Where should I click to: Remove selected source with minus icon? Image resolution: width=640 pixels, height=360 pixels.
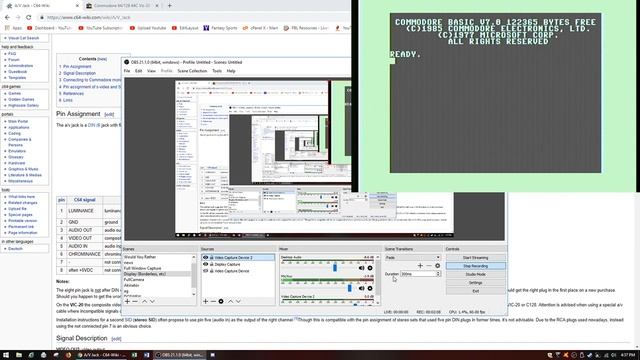pos(213,301)
